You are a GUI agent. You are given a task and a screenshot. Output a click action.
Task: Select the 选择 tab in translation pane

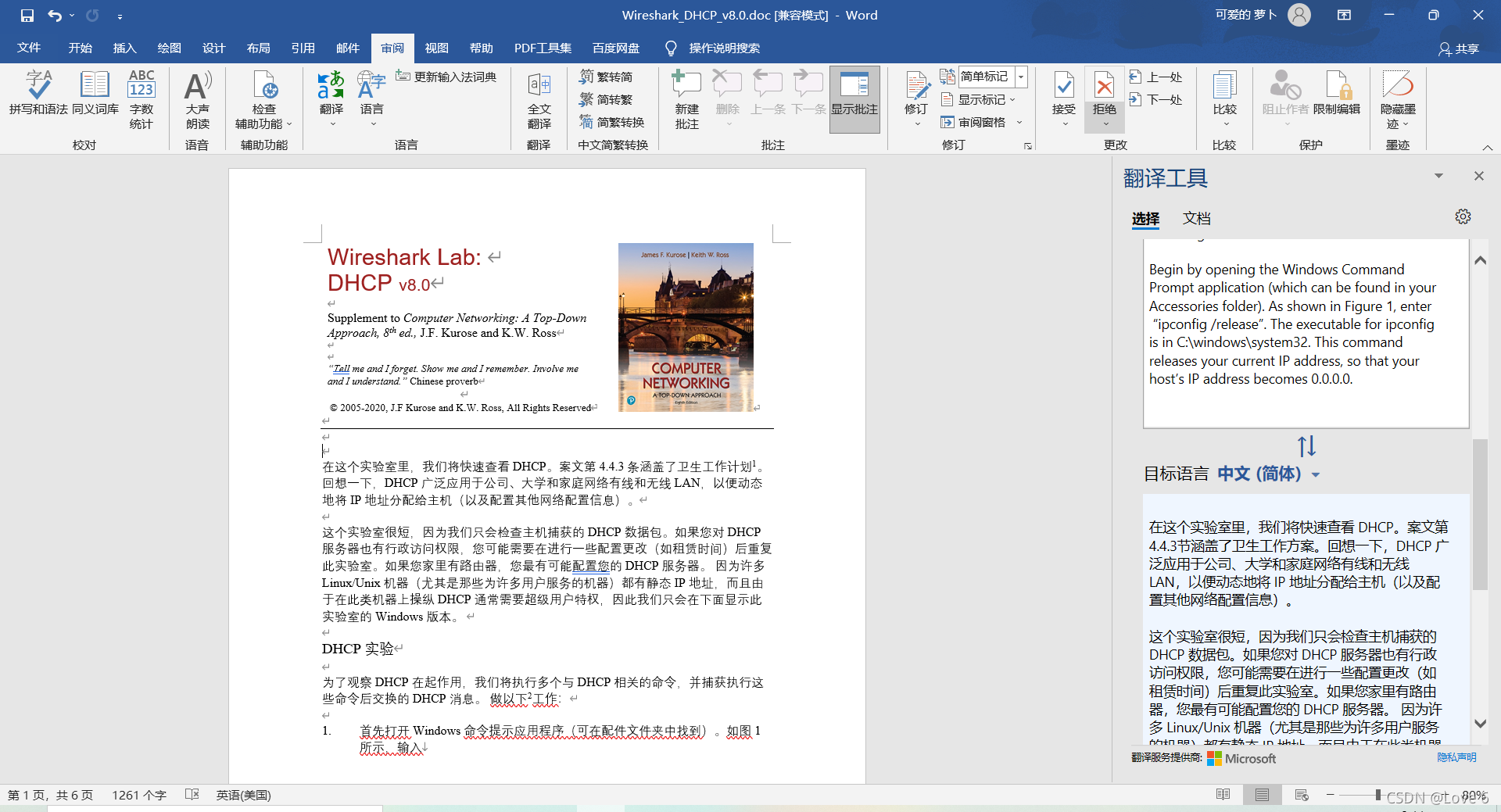click(x=1145, y=218)
